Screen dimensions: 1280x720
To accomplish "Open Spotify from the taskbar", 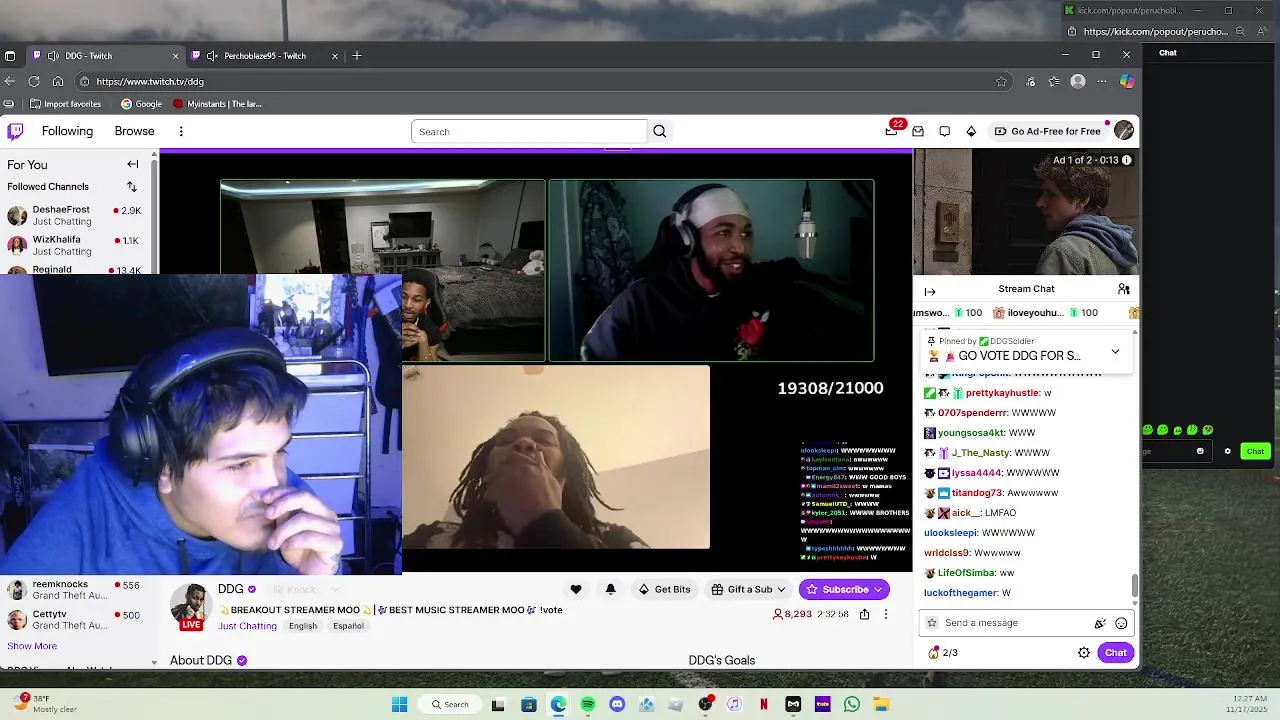I will [587, 704].
